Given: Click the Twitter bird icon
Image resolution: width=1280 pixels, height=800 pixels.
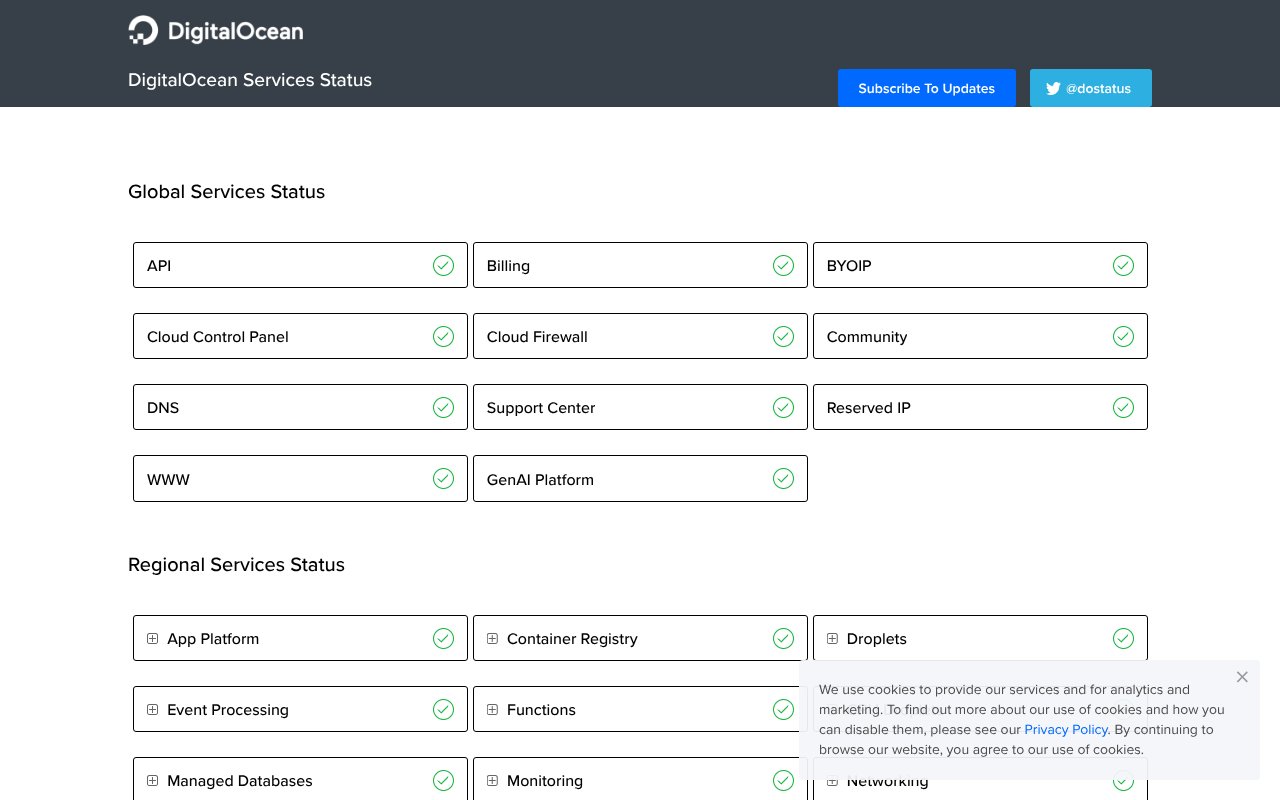Looking at the screenshot, I should [1053, 88].
